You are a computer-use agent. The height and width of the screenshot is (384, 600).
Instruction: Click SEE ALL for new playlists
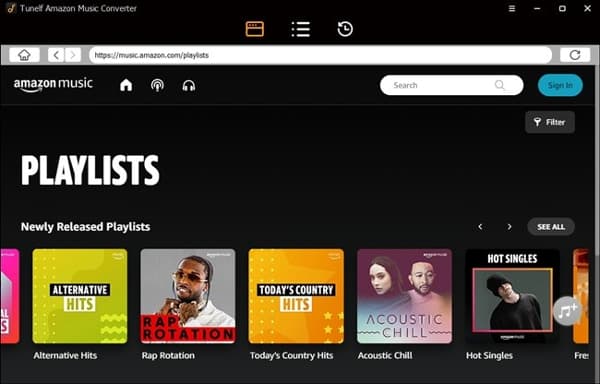551,227
